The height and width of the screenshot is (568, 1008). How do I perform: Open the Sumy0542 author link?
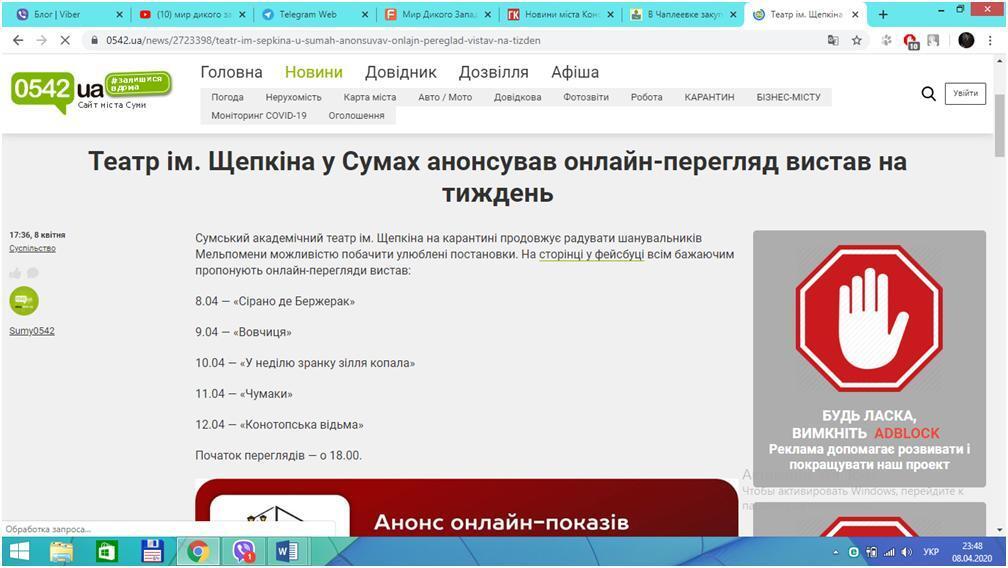pyautogui.click(x=32, y=331)
